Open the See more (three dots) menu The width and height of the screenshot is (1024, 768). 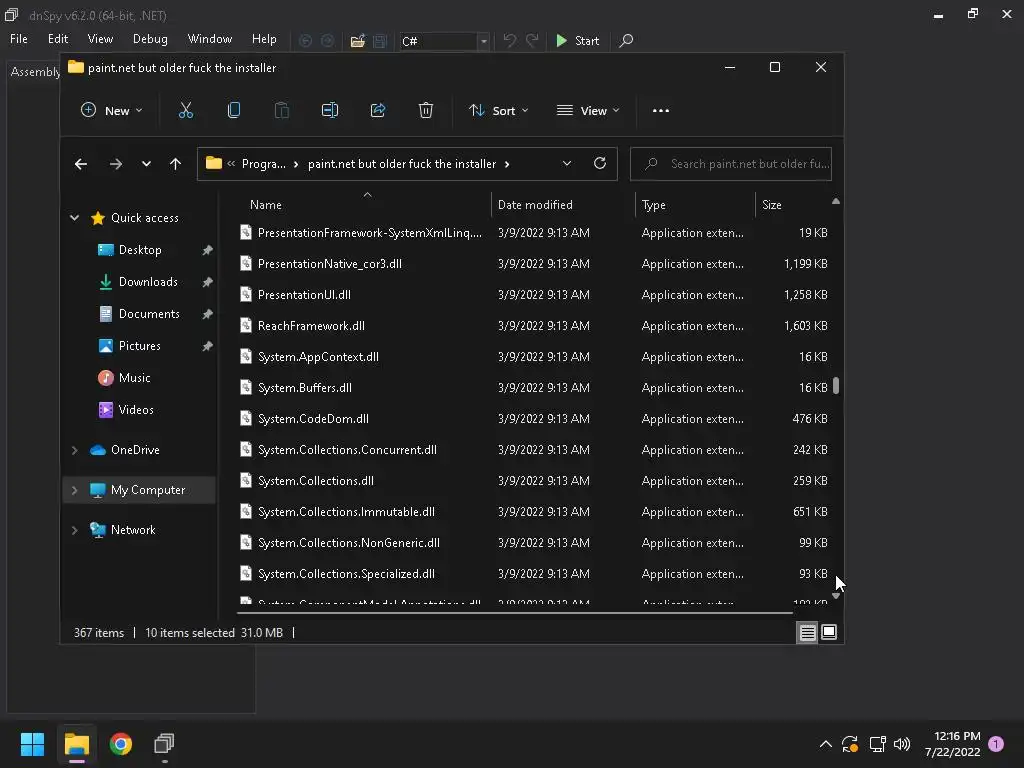661,110
